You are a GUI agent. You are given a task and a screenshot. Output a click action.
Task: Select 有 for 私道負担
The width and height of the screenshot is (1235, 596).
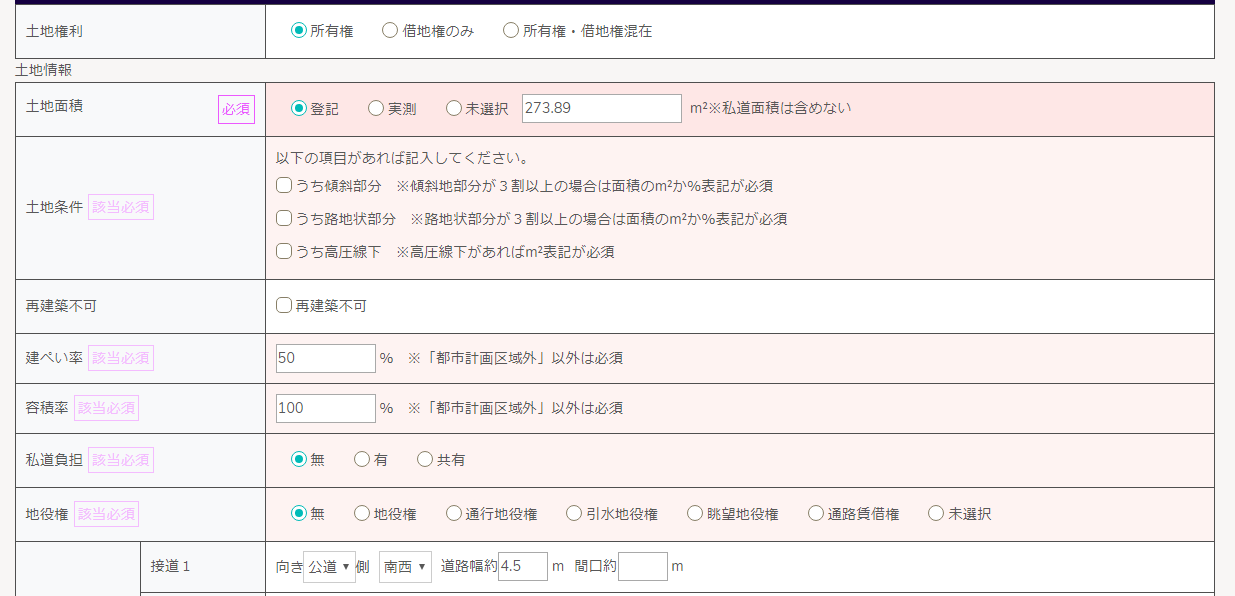click(x=362, y=460)
